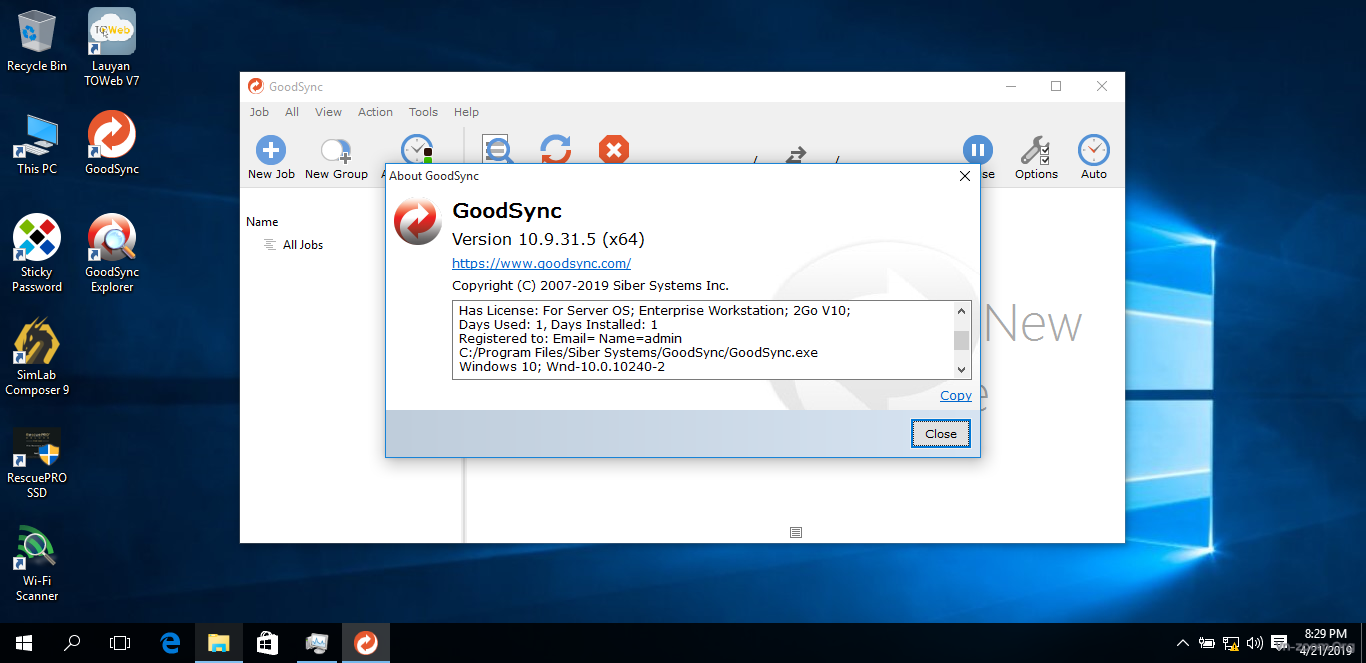Image resolution: width=1366 pixels, height=663 pixels.
Task: Select the Wi-Fi Scanner desktop icon
Action: point(37,565)
